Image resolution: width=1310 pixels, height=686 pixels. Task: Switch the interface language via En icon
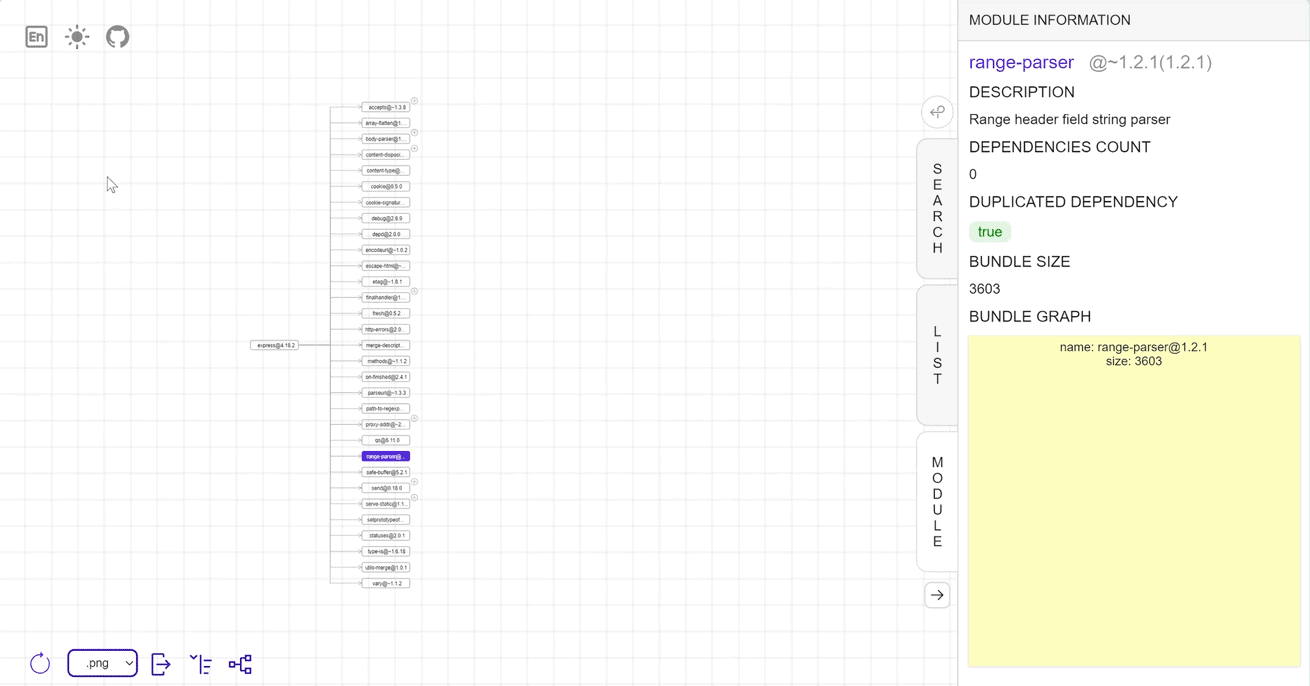(x=37, y=37)
